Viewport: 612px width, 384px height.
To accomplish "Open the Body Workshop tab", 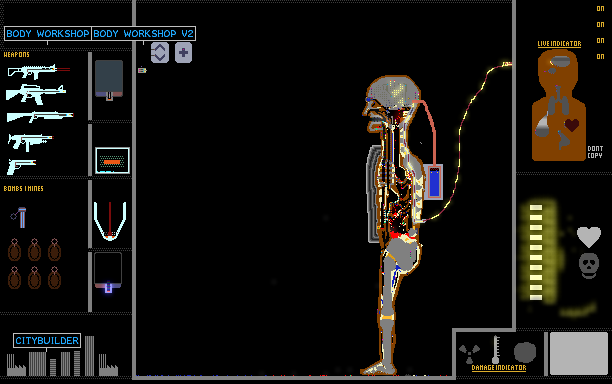I will coord(48,34).
